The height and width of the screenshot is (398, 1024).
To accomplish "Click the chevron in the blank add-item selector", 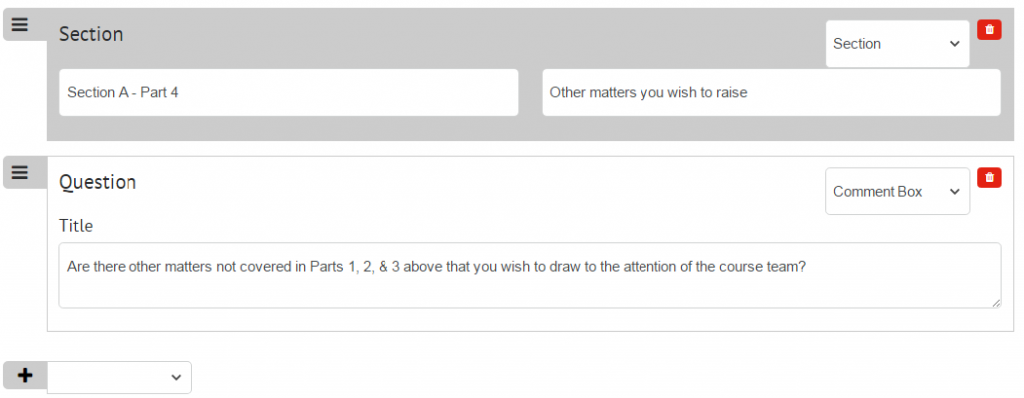I will click(176, 378).
